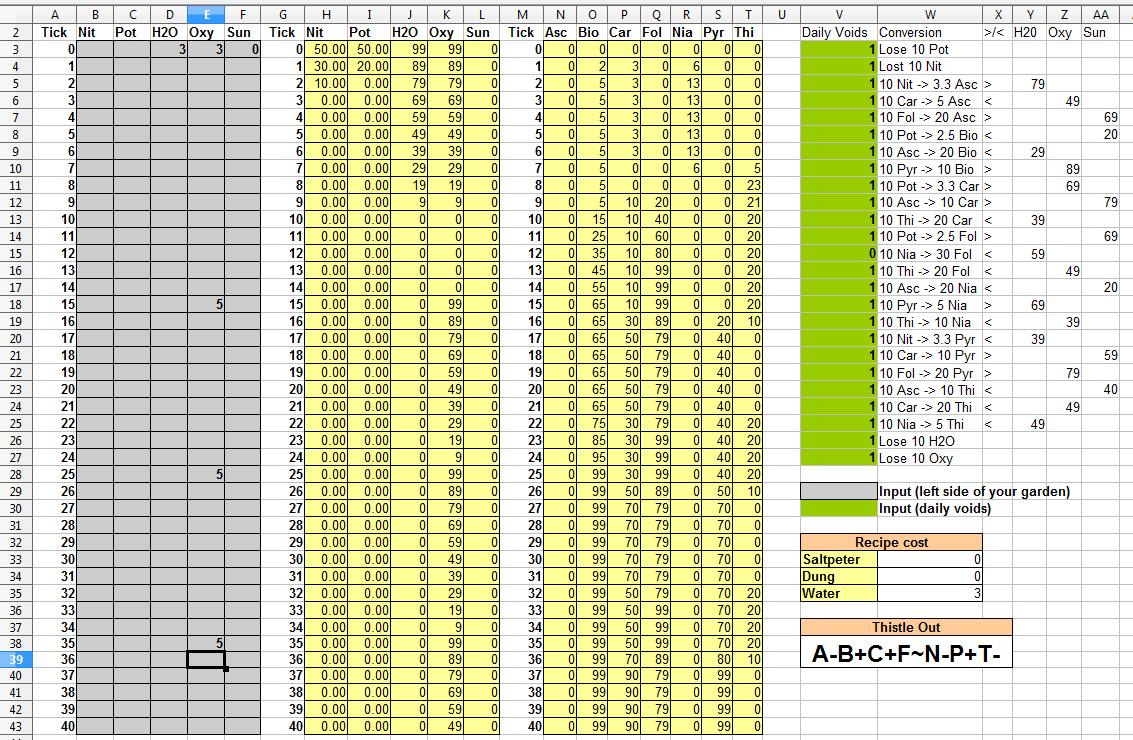The height and width of the screenshot is (740, 1133).
Task: Select the column W header
Action: 930,14
